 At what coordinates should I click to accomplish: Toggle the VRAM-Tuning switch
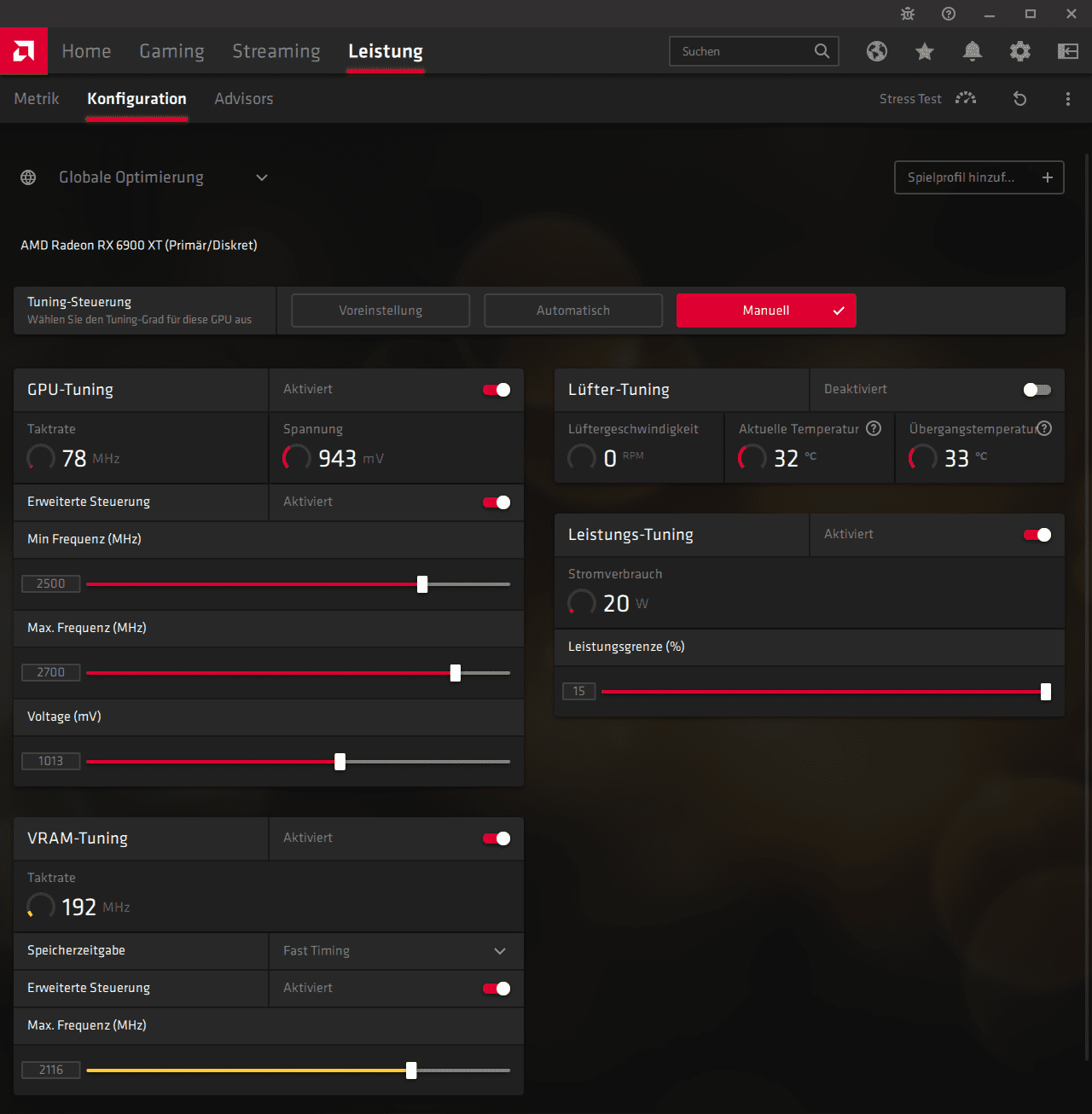pyautogui.click(x=497, y=838)
